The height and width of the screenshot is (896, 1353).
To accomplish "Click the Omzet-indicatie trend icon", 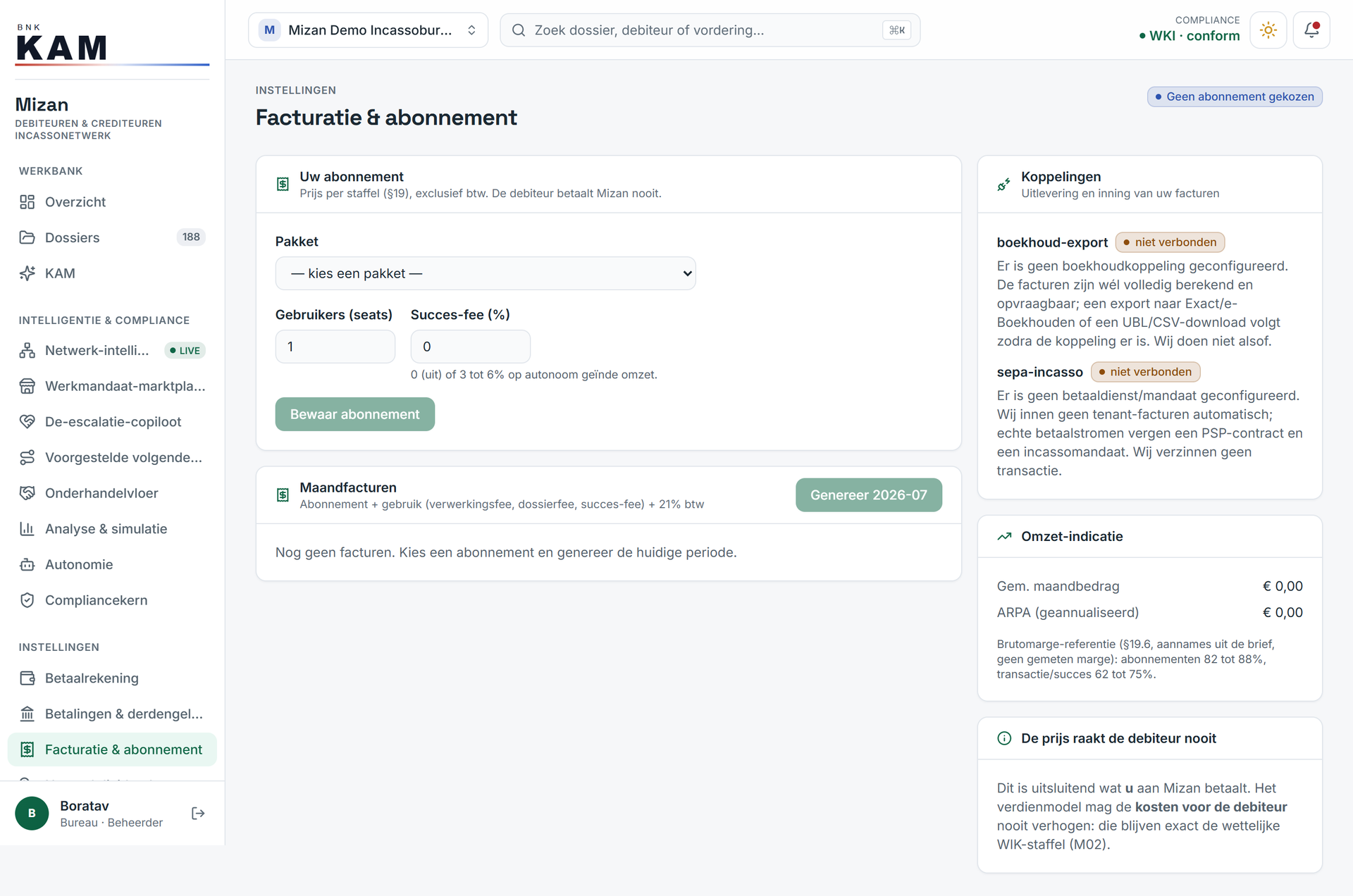I will coord(1004,537).
